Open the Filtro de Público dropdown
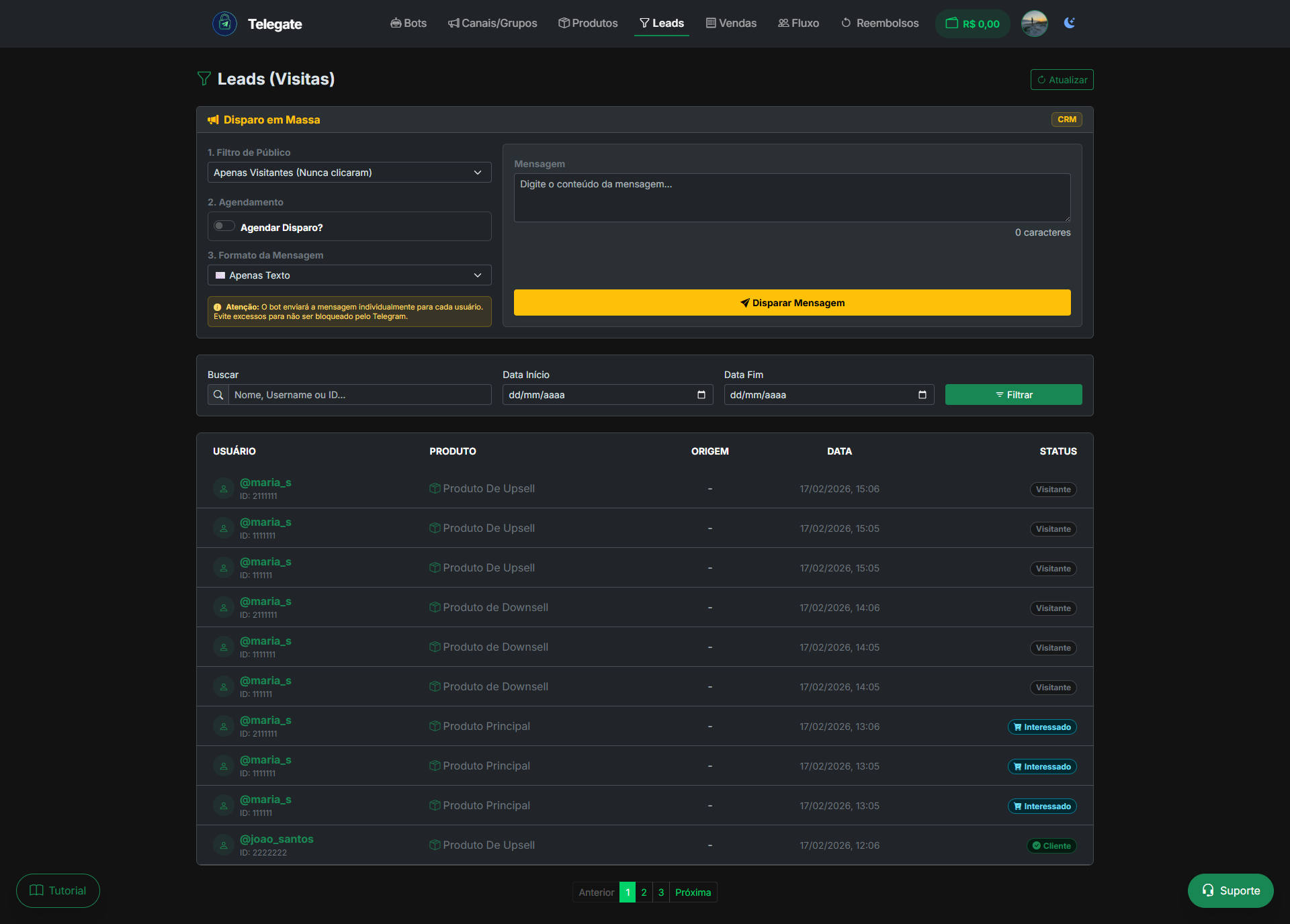This screenshot has height=924, width=1290. pos(349,173)
